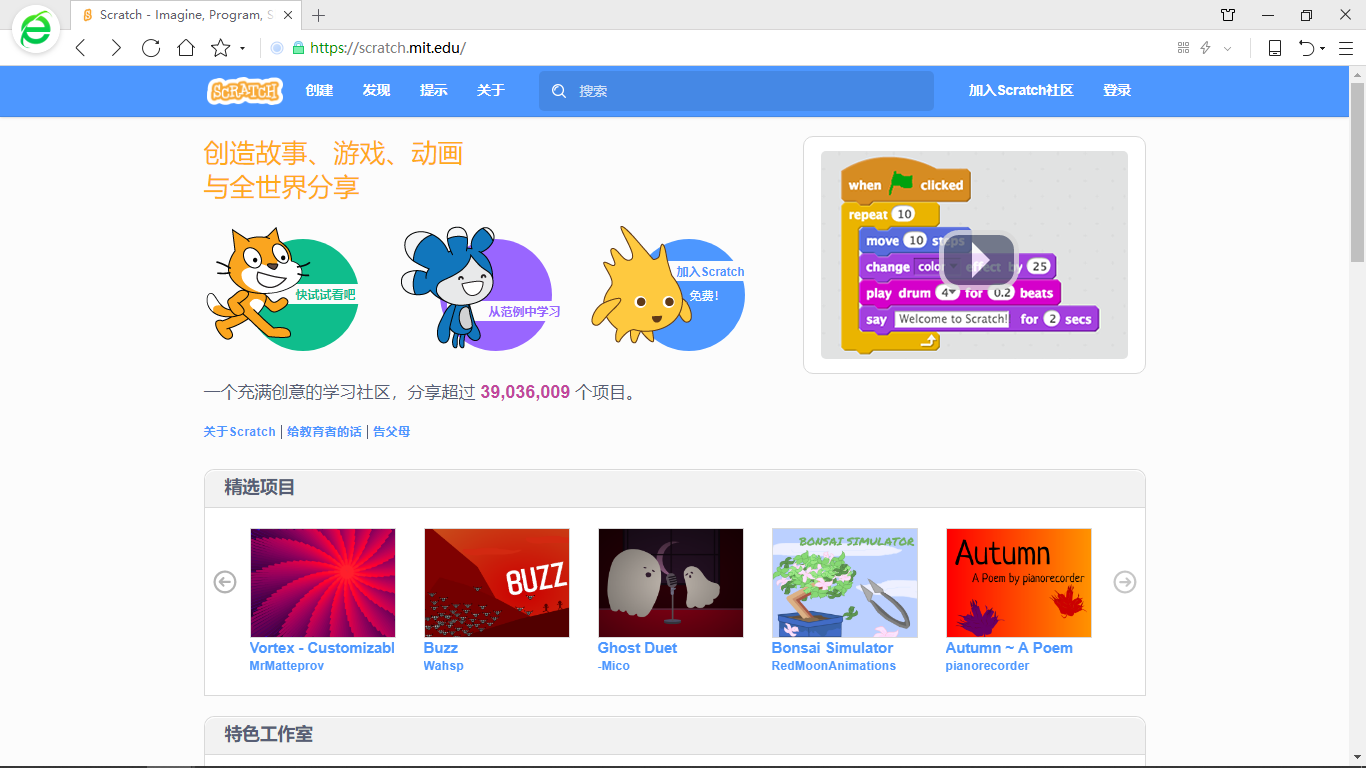Play the intro video

coord(977,260)
